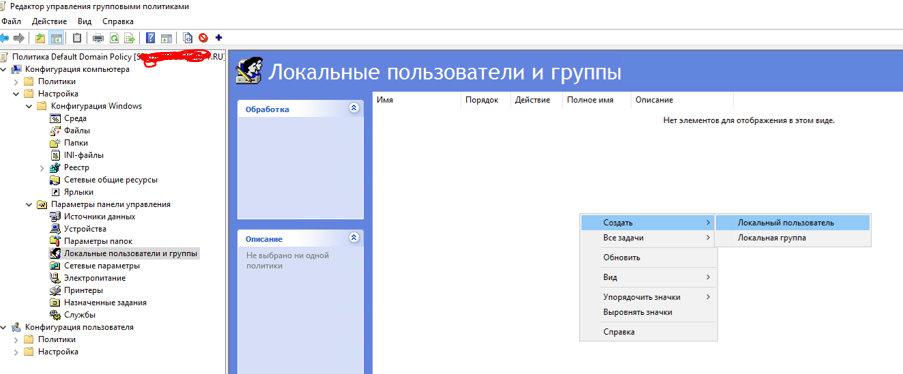This screenshot has height=374, width=903.
Task: Sort list by Описание column header
Action: 682,100
